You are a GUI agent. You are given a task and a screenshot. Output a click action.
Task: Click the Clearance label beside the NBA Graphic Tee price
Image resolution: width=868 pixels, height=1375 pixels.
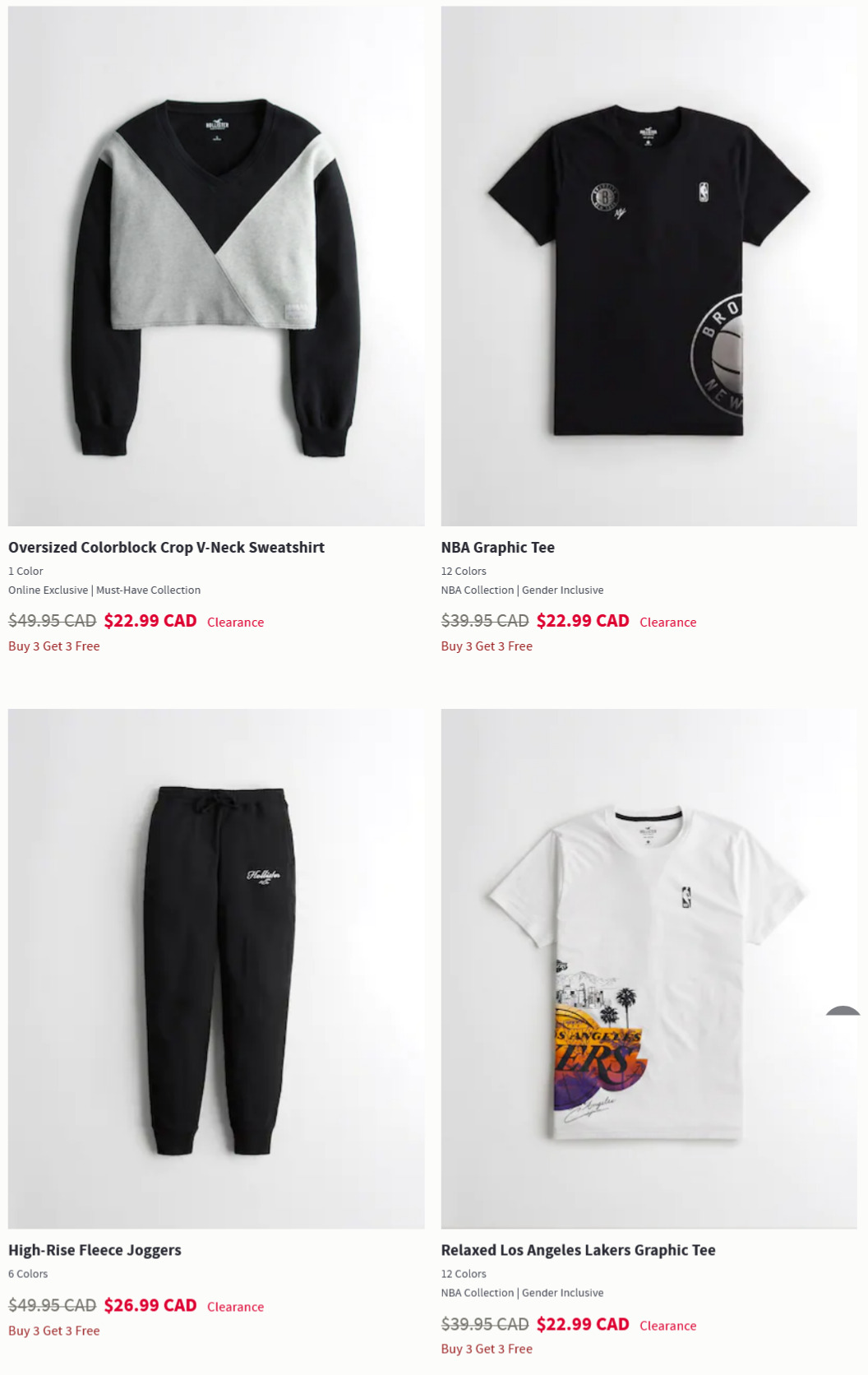667,623
